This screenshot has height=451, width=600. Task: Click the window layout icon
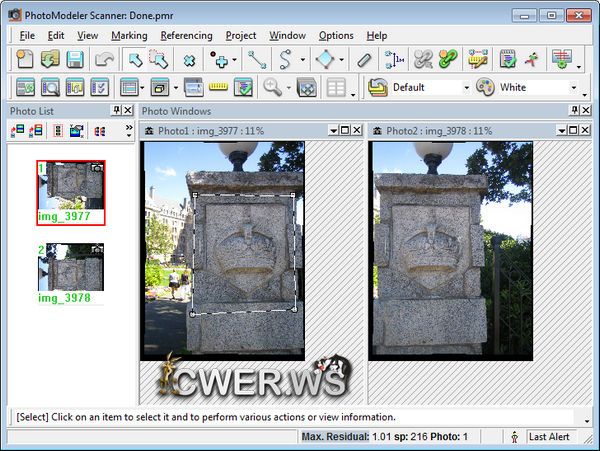129,87
